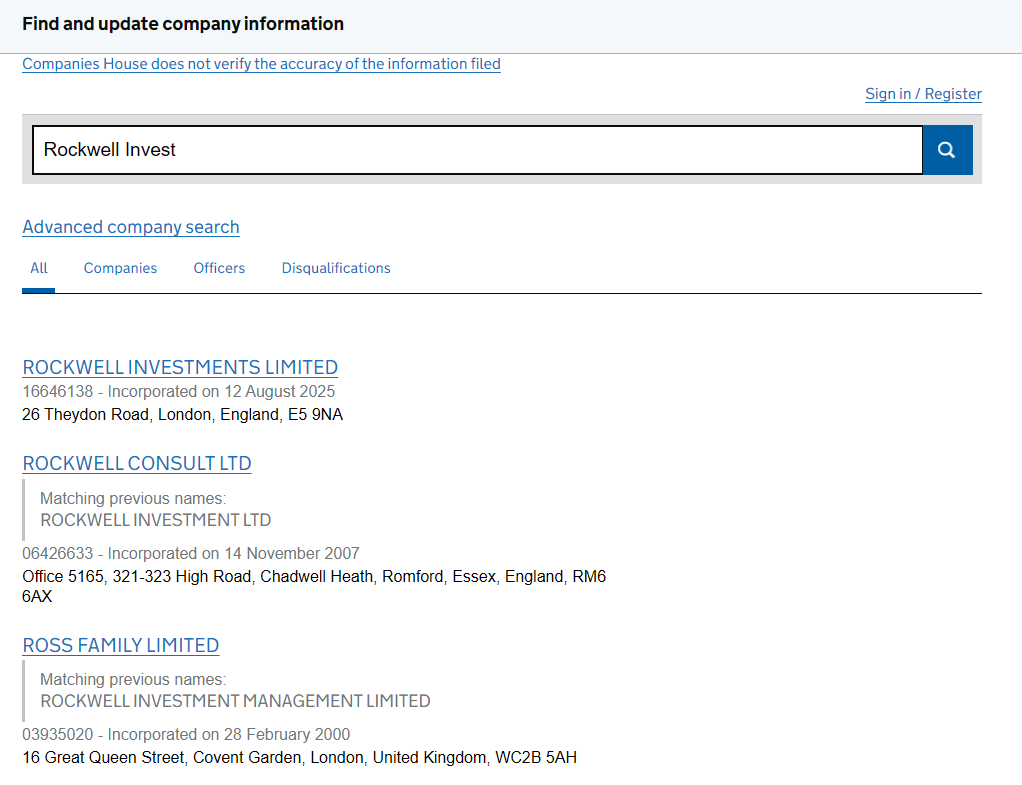Open the ROCKWELL INVESTMENTS LIMITED result

[180, 367]
